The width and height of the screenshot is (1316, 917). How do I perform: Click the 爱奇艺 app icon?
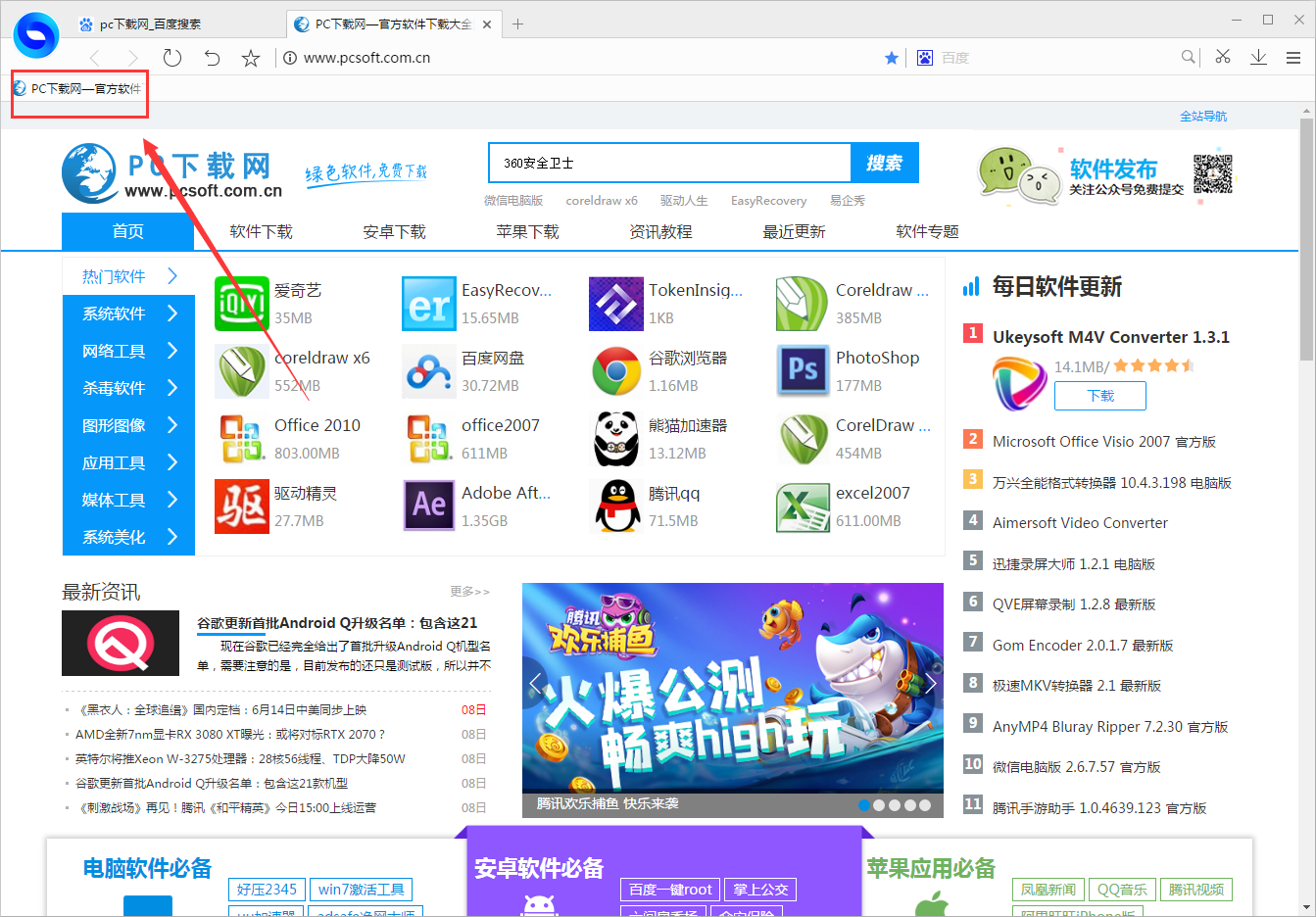coord(241,304)
